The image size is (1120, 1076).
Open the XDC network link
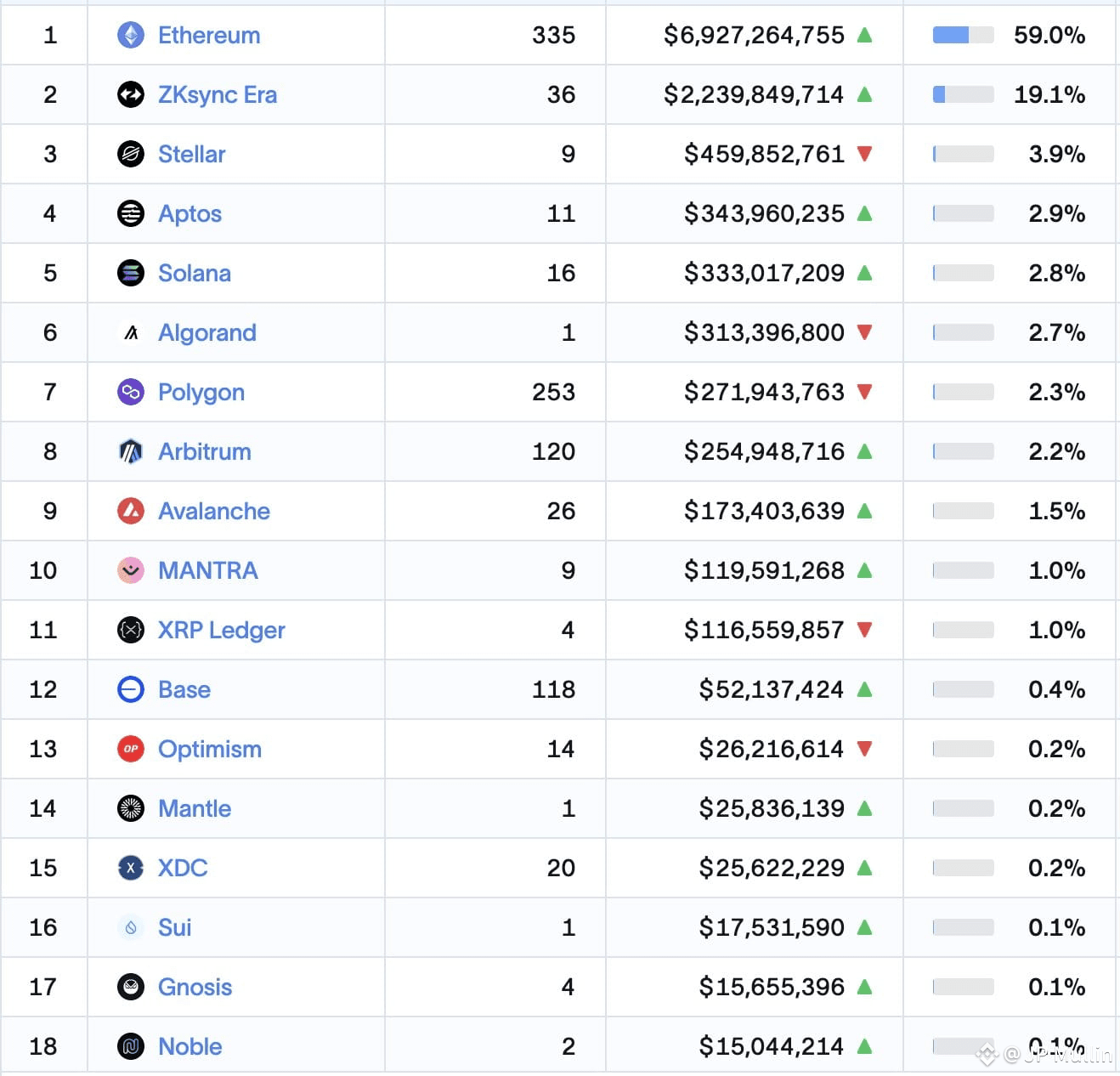point(183,868)
